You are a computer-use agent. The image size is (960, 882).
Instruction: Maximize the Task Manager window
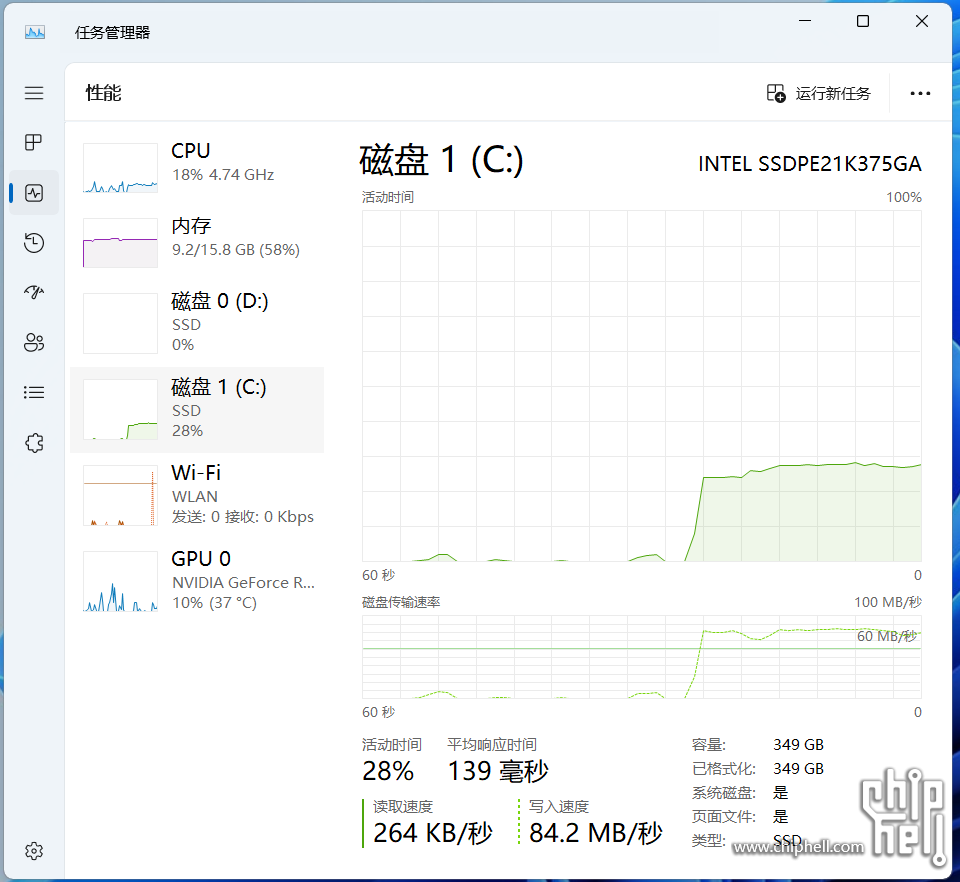[863, 21]
